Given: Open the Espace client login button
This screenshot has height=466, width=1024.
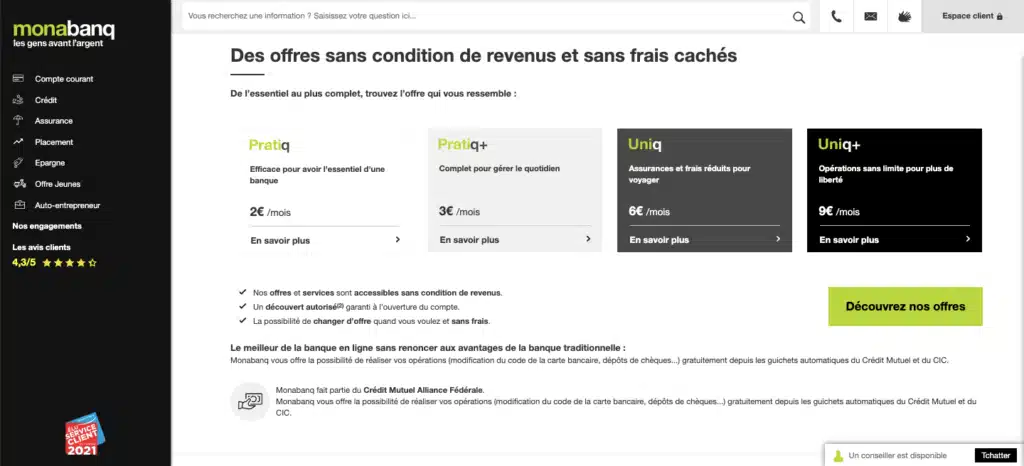Looking at the screenshot, I should 972,16.
